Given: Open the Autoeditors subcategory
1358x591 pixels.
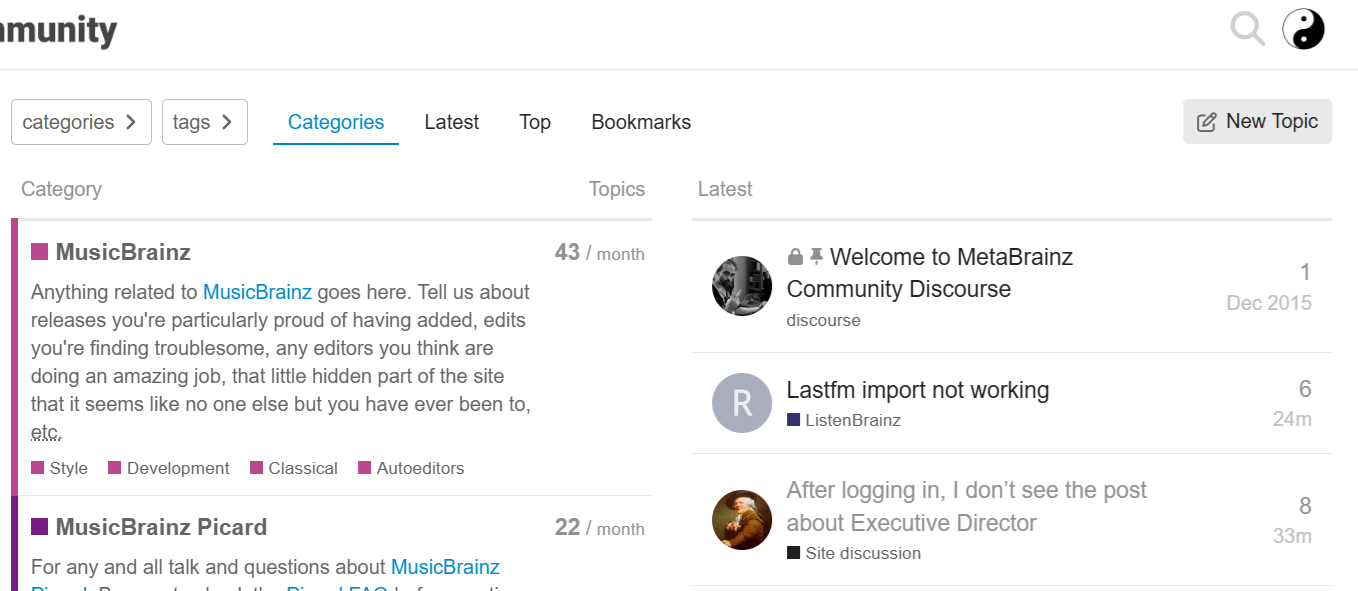Looking at the screenshot, I should click(420, 468).
